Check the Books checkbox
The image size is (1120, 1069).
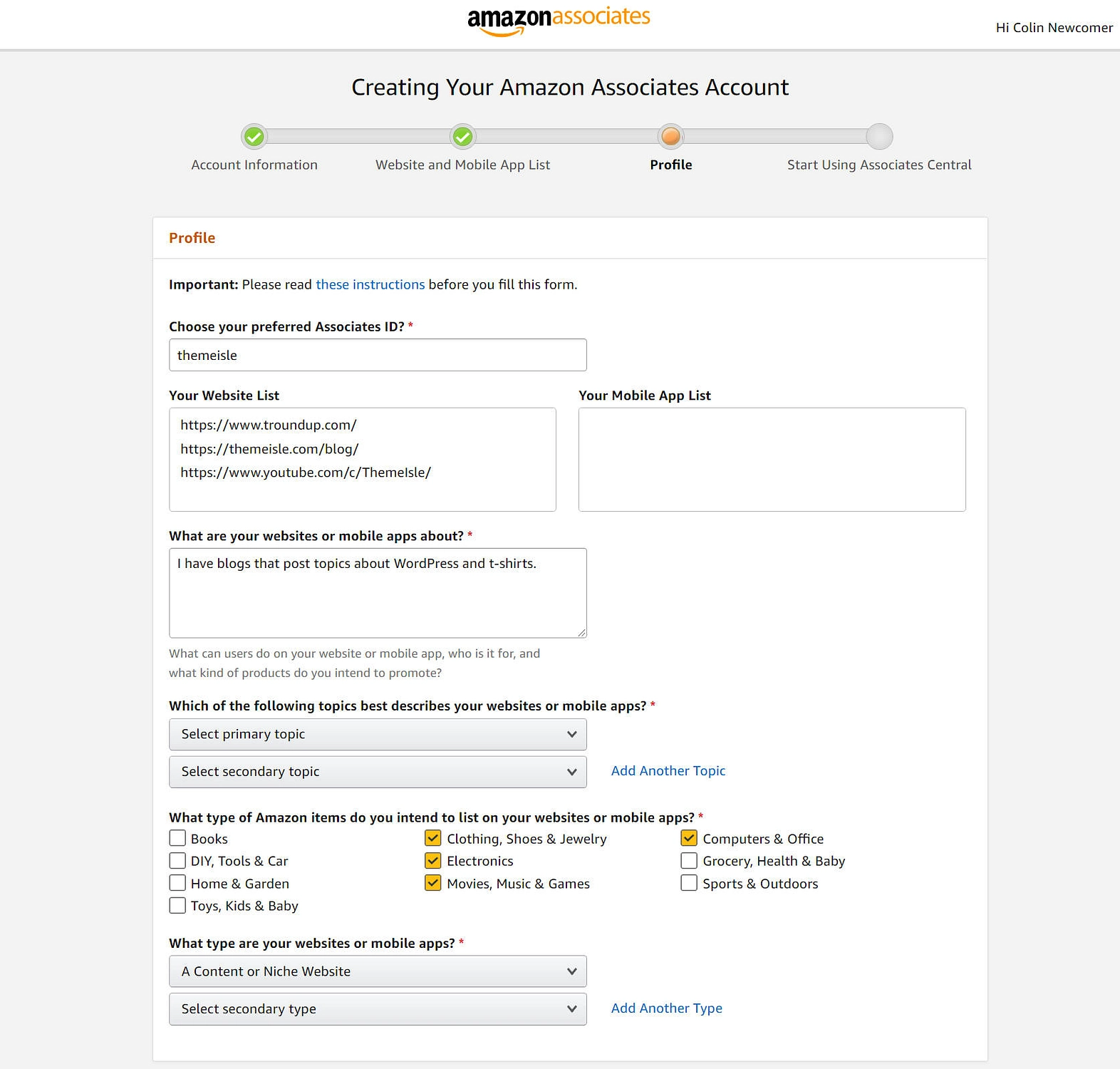click(177, 838)
